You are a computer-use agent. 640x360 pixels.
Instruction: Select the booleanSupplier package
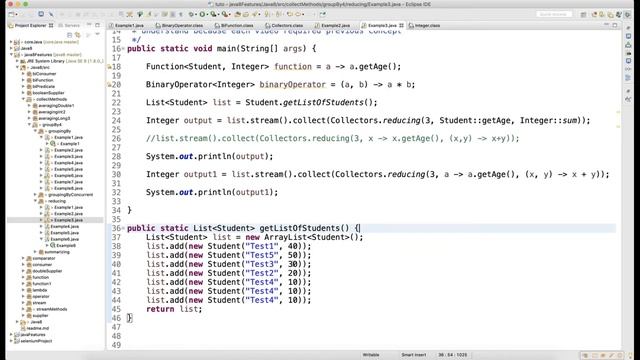(x=48, y=93)
